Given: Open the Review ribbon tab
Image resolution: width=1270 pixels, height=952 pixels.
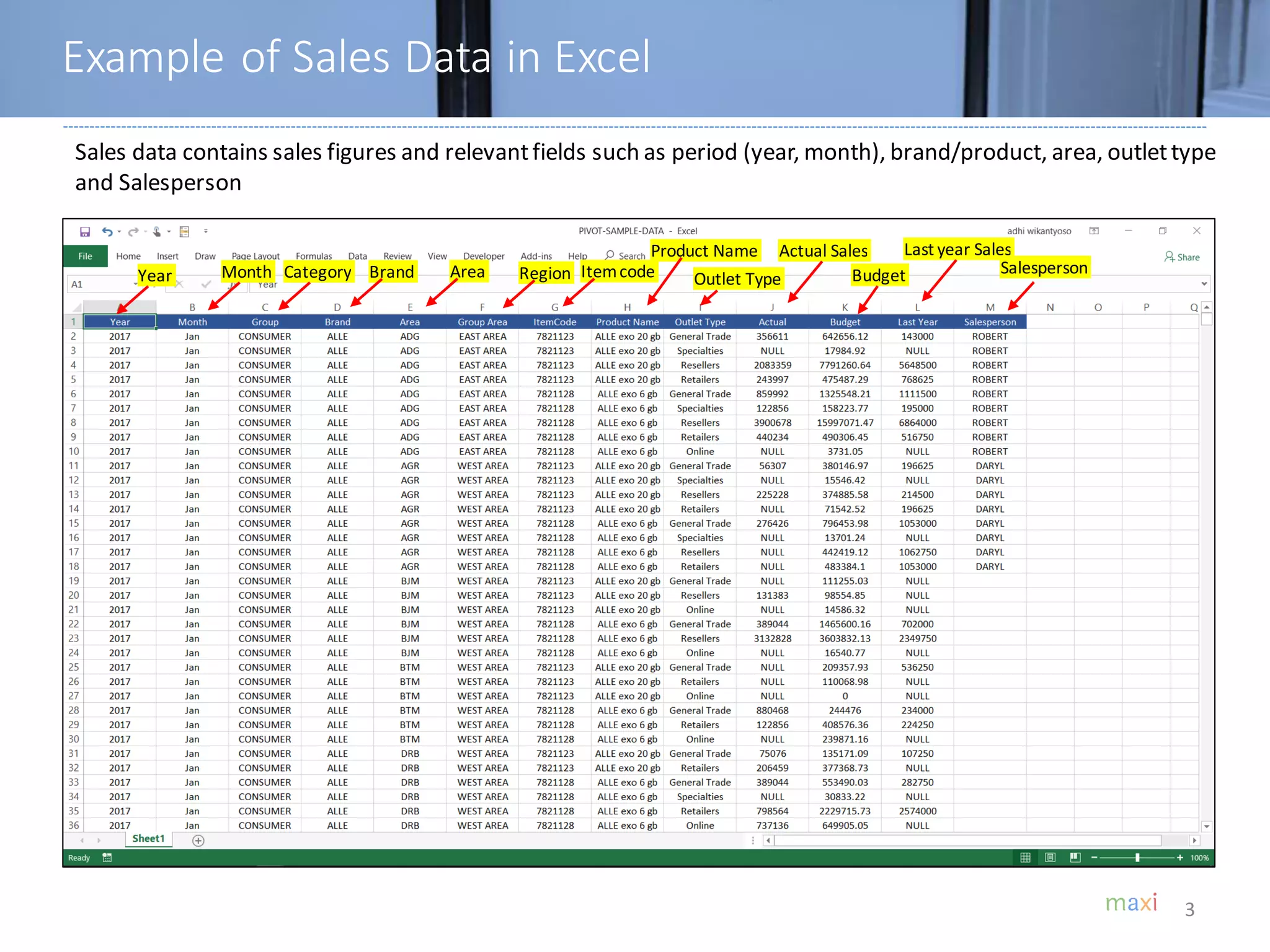Looking at the screenshot, I should pos(397,256).
